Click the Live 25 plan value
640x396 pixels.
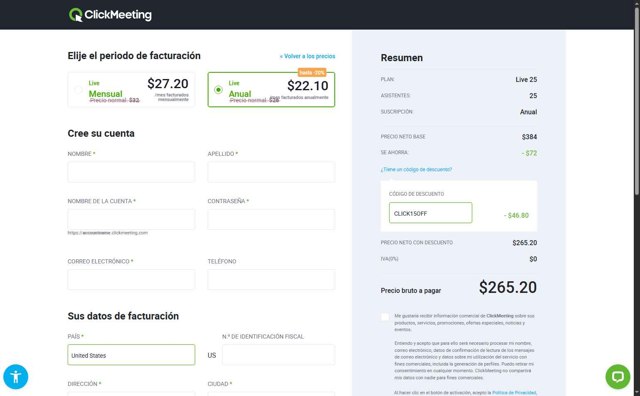[526, 80]
